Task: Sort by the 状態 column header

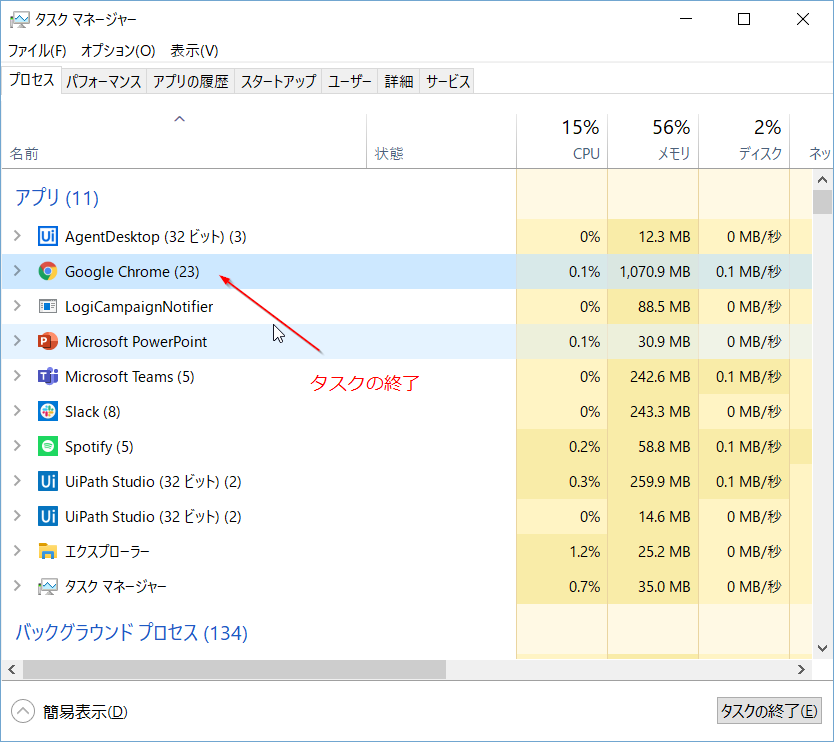Action: click(x=441, y=141)
